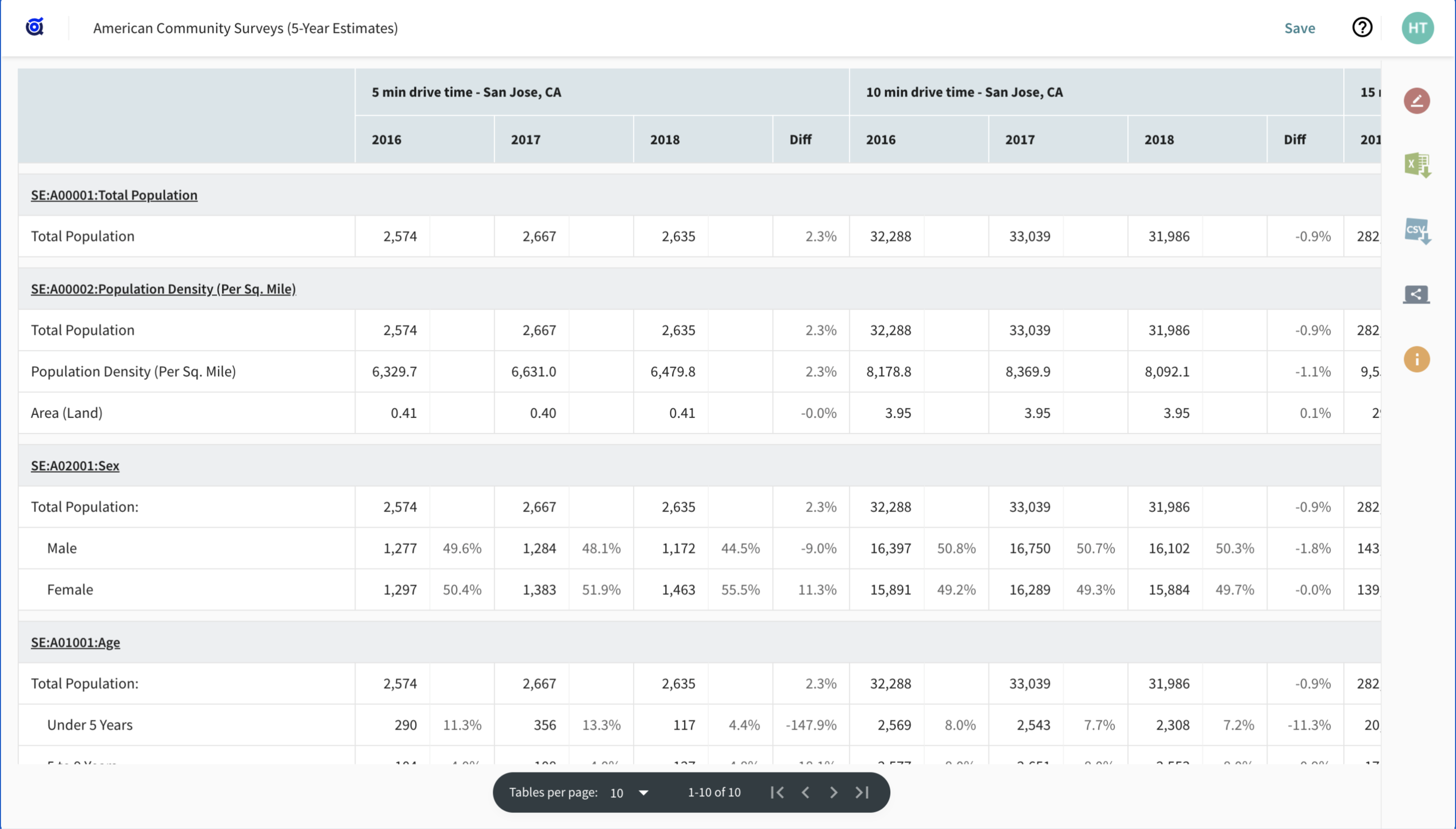Open the HT user avatar menu
This screenshot has height=829, width=1456.
pyautogui.click(x=1417, y=28)
